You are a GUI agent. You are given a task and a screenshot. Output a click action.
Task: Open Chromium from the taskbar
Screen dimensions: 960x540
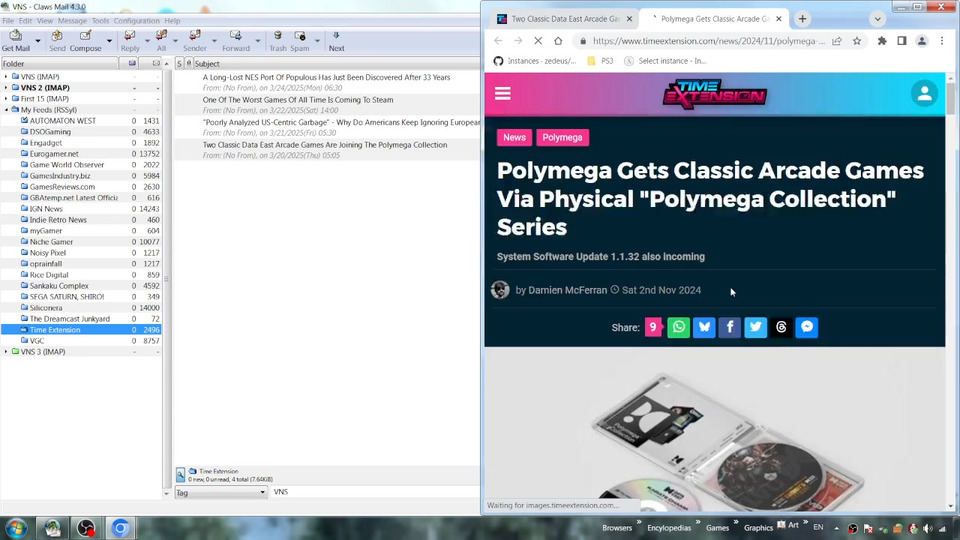pos(120,528)
